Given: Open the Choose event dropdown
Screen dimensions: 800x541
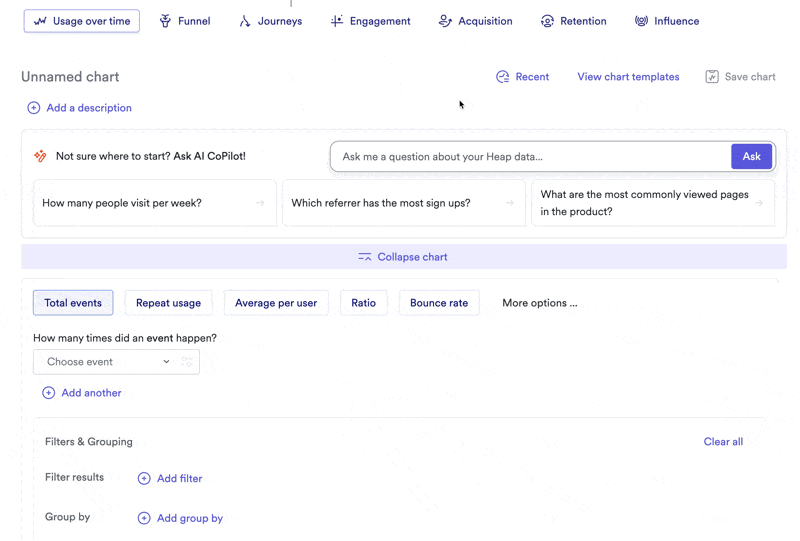Looking at the screenshot, I should click(105, 362).
